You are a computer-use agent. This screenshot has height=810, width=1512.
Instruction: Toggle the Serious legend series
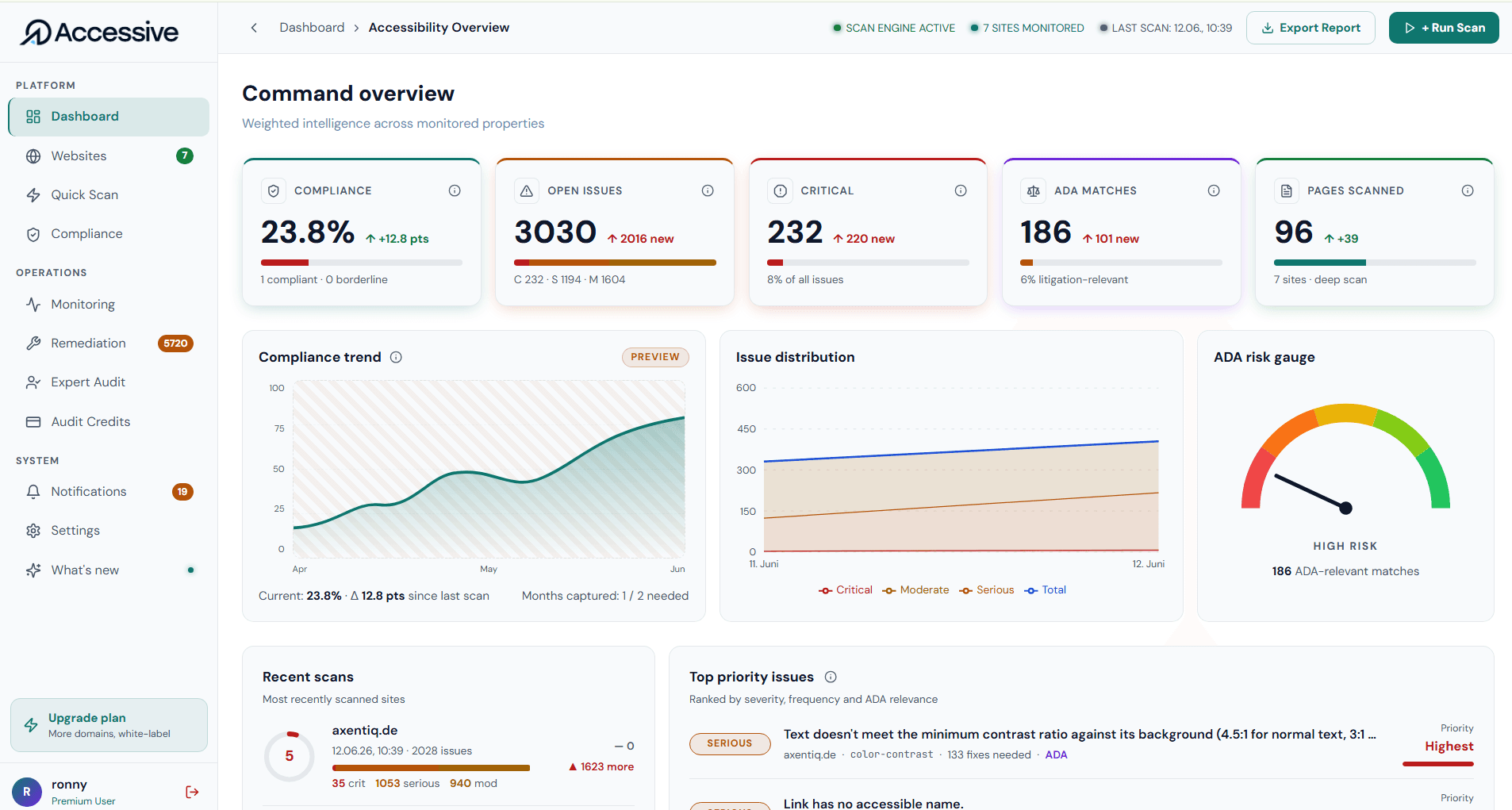click(987, 590)
